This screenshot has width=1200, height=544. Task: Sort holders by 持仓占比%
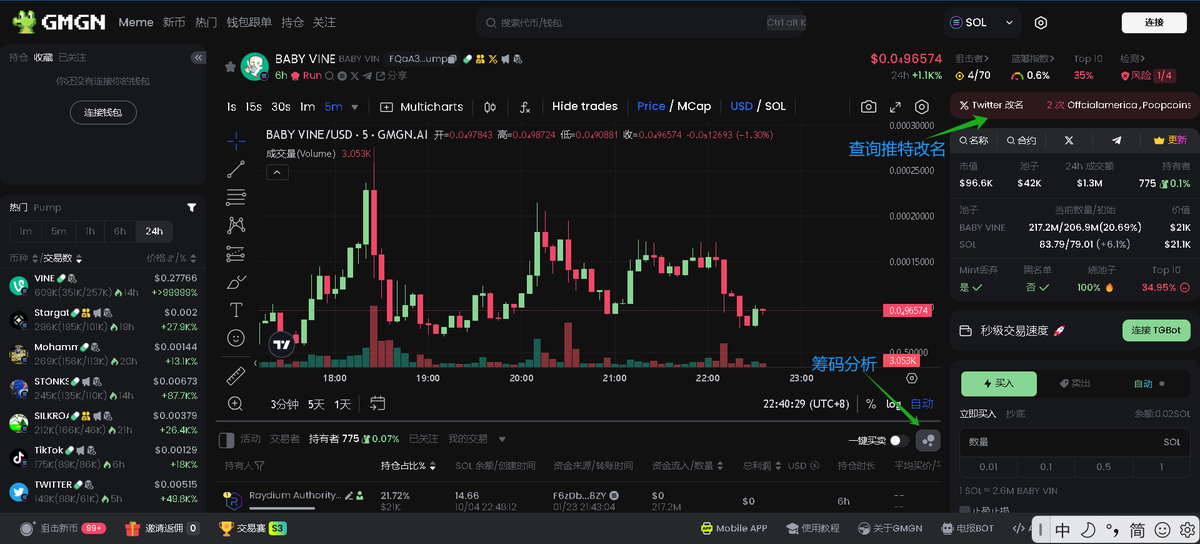point(409,466)
